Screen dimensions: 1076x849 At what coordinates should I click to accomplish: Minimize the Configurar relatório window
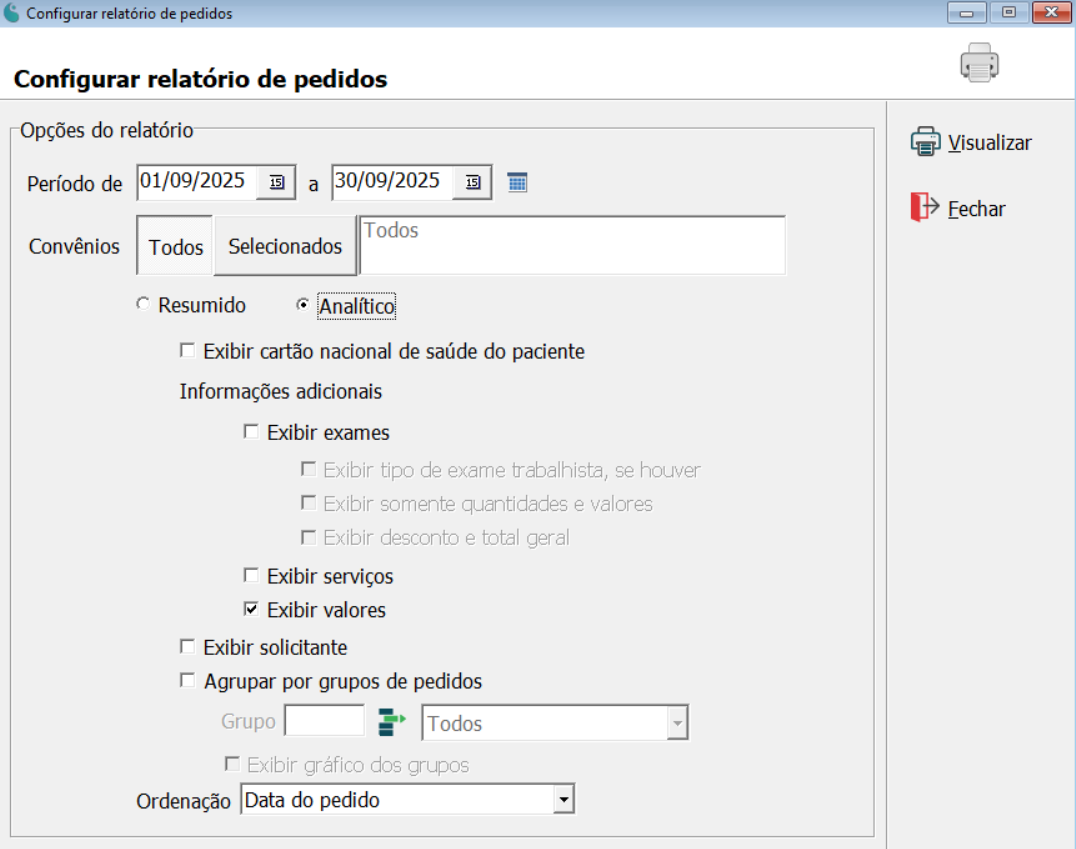pyautogui.click(x=966, y=12)
